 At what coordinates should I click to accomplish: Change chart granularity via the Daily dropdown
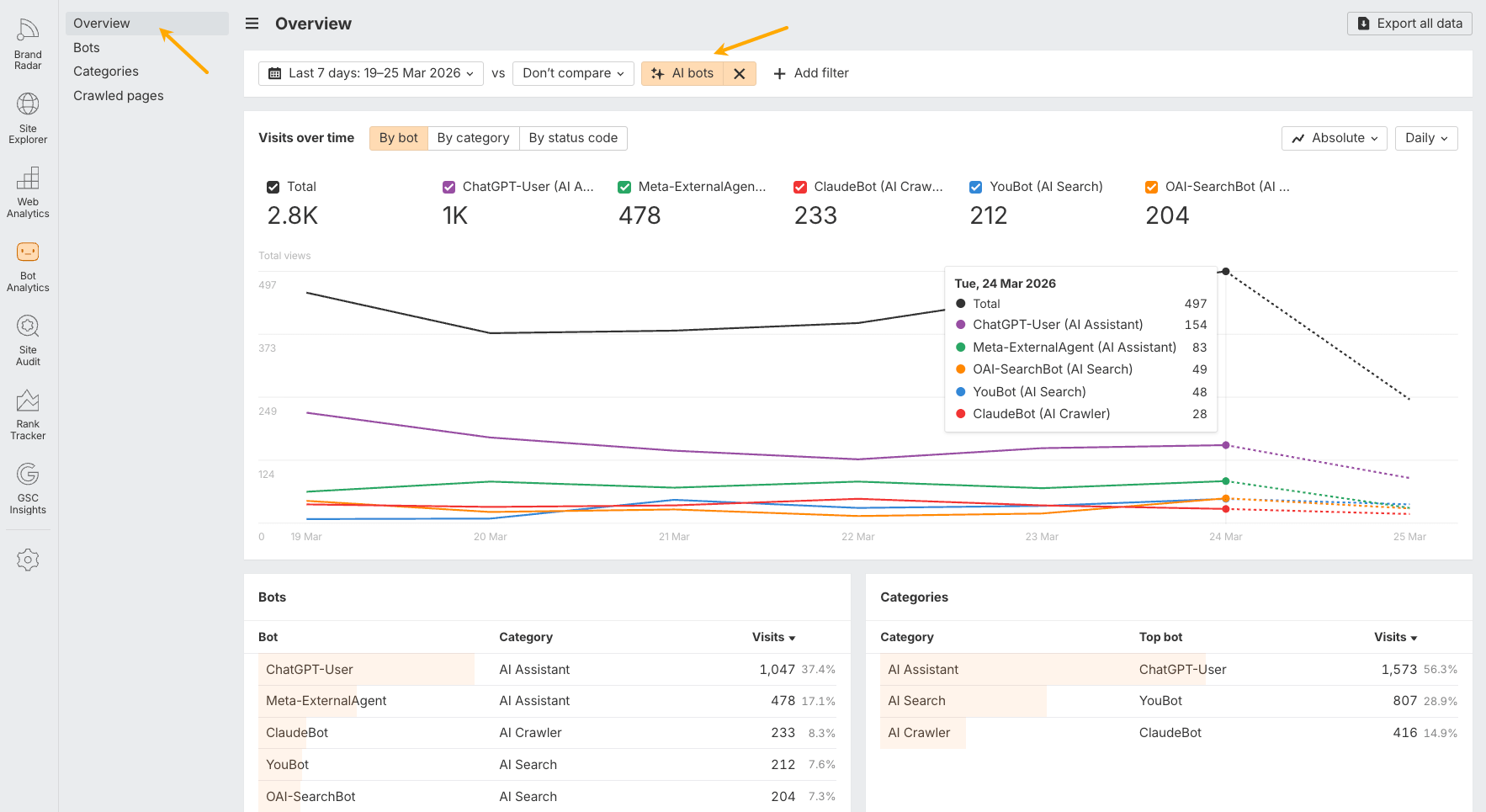point(1426,137)
